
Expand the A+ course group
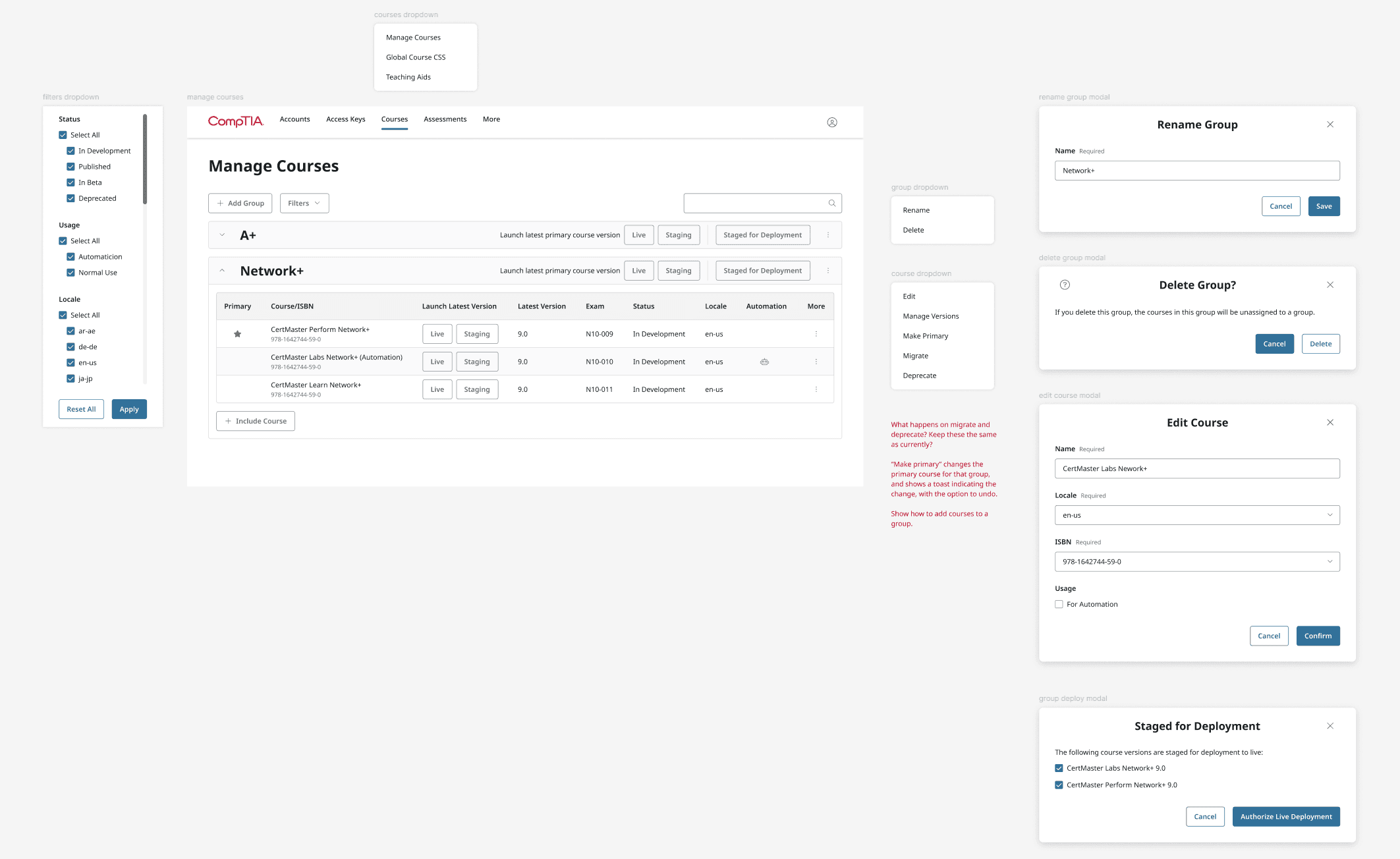click(x=222, y=235)
